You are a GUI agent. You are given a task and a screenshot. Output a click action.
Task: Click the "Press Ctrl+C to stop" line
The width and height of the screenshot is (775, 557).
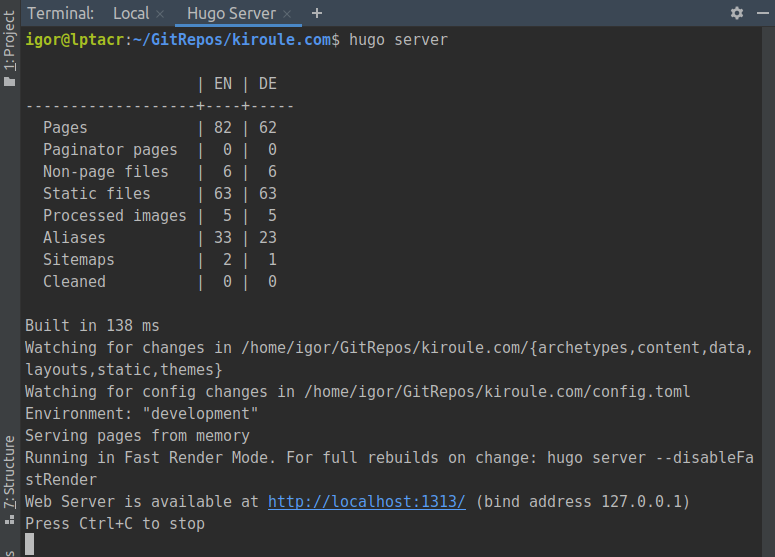pos(115,523)
